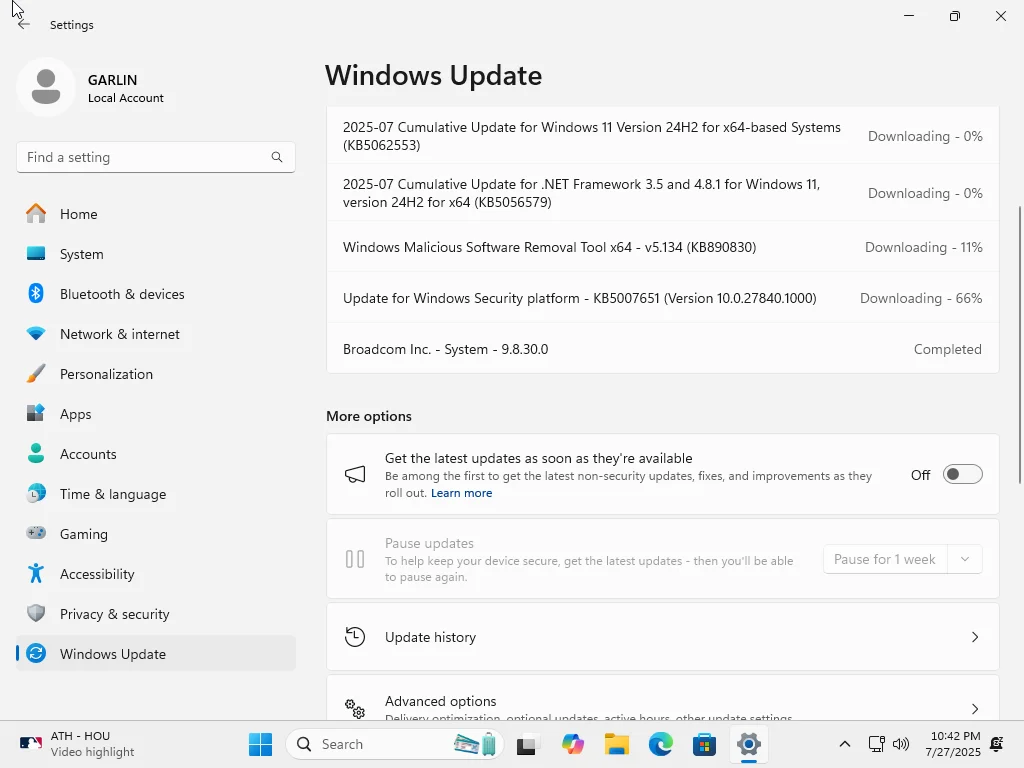This screenshot has height=768, width=1024.
Task: Toggle Get the latest updates switch
Action: (x=962, y=475)
